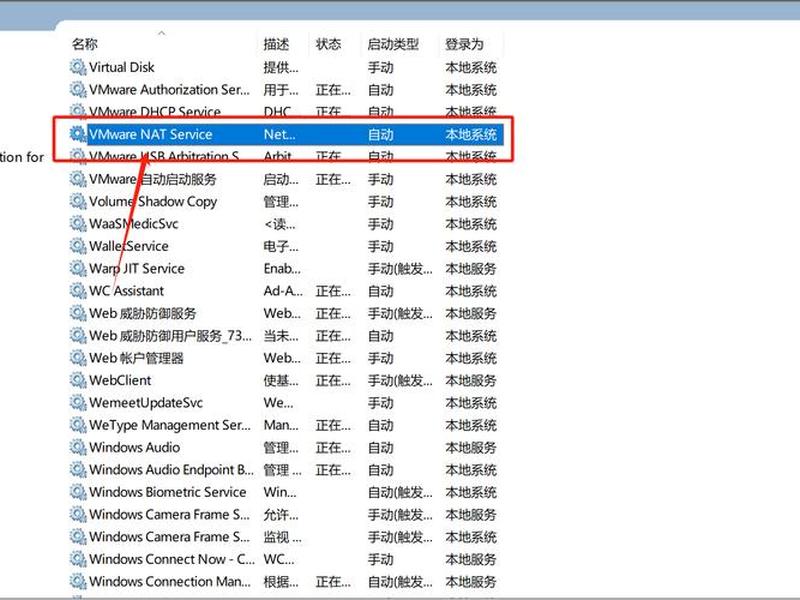Click 手动 startup type of Virtual Disk
The width and height of the screenshot is (800, 600).
381,67
